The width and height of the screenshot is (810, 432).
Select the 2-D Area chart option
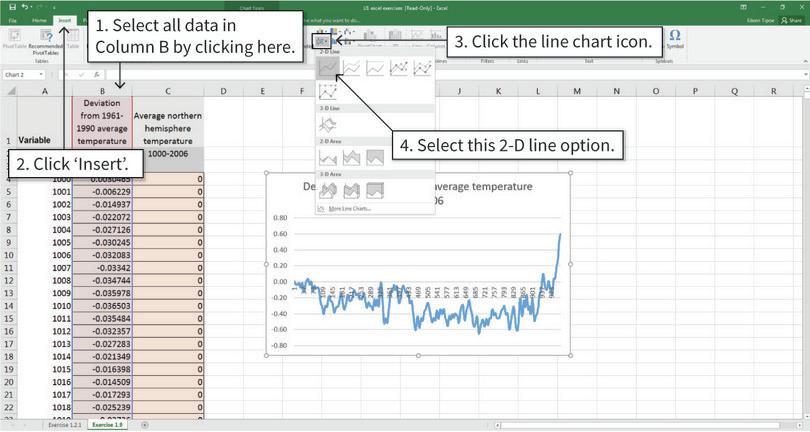click(x=328, y=158)
